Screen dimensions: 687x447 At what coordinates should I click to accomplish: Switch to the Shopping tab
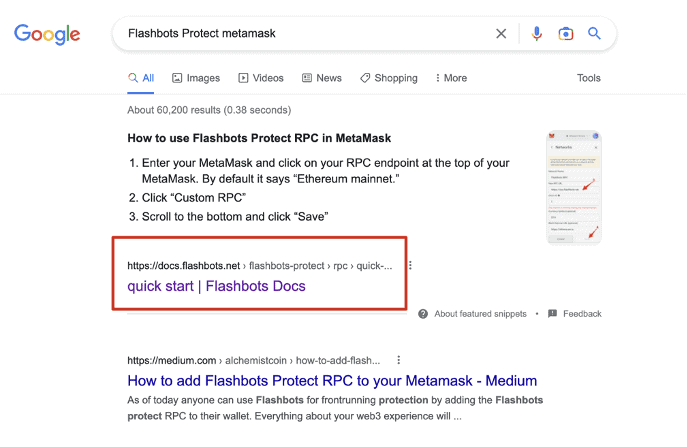[389, 78]
